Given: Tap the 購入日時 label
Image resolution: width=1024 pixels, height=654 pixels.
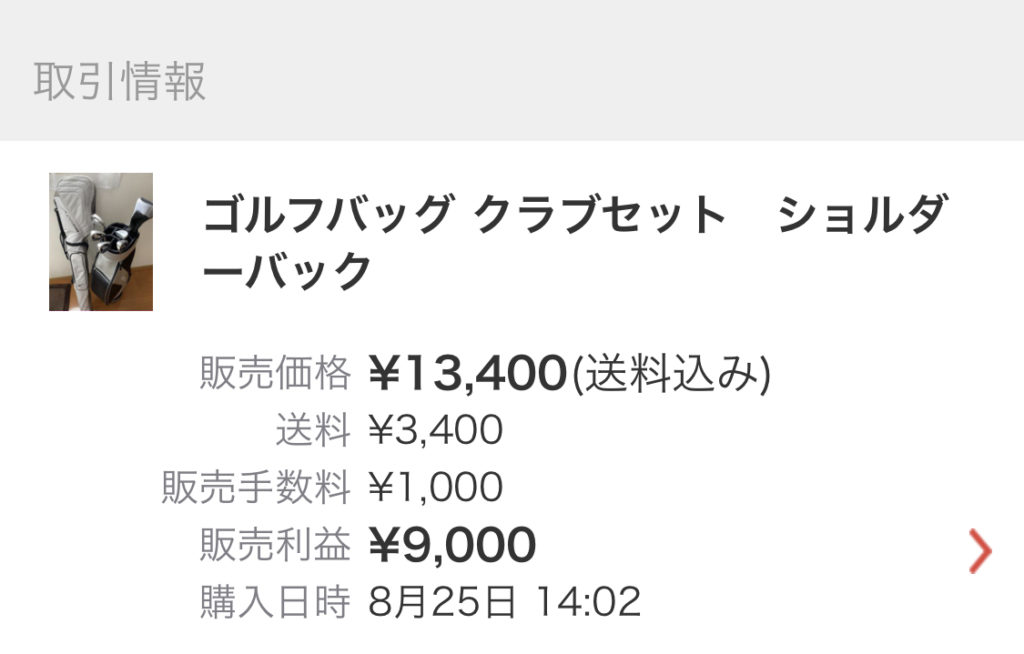Looking at the screenshot, I should pyautogui.click(x=276, y=602).
